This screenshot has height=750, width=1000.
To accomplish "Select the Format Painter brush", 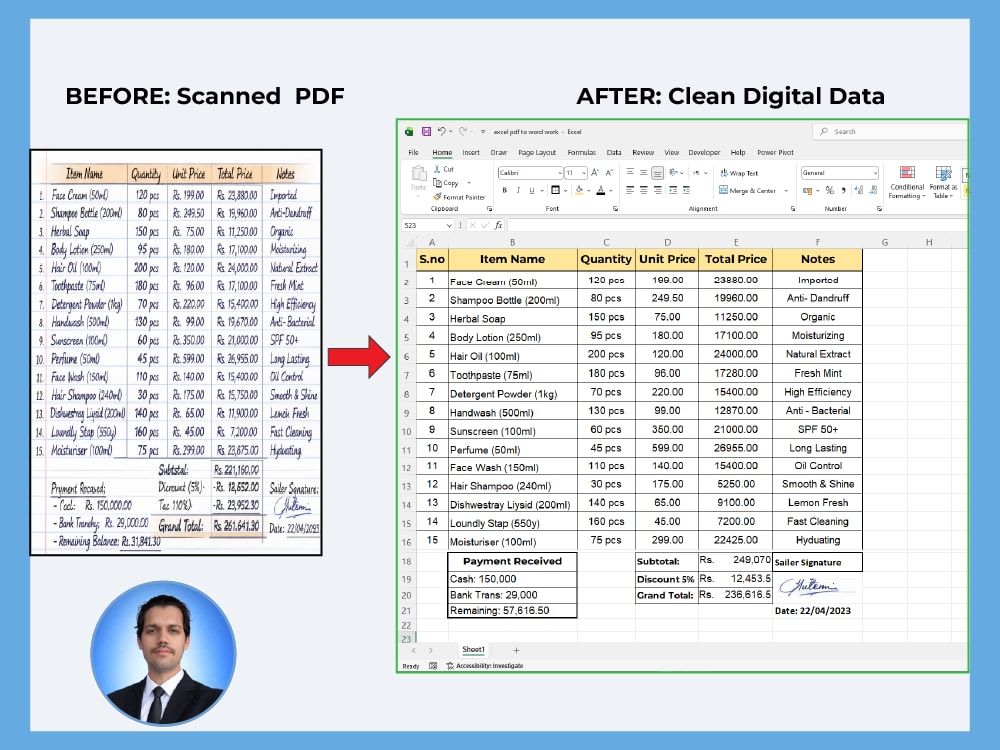I will click(437, 197).
